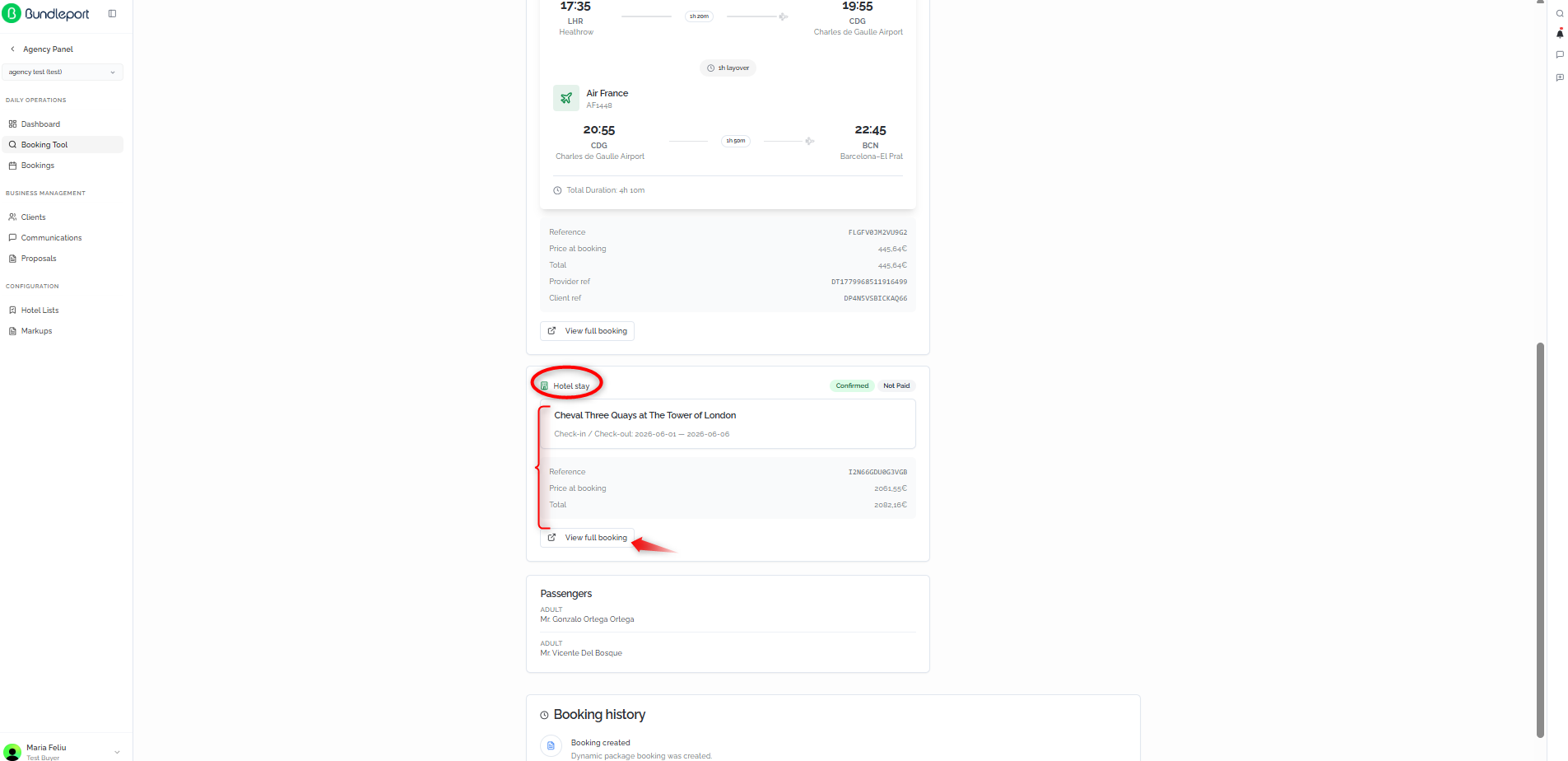This screenshot has height=761, width=1568.
Task: Open Dashboard from the sidebar
Action: point(63,124)
